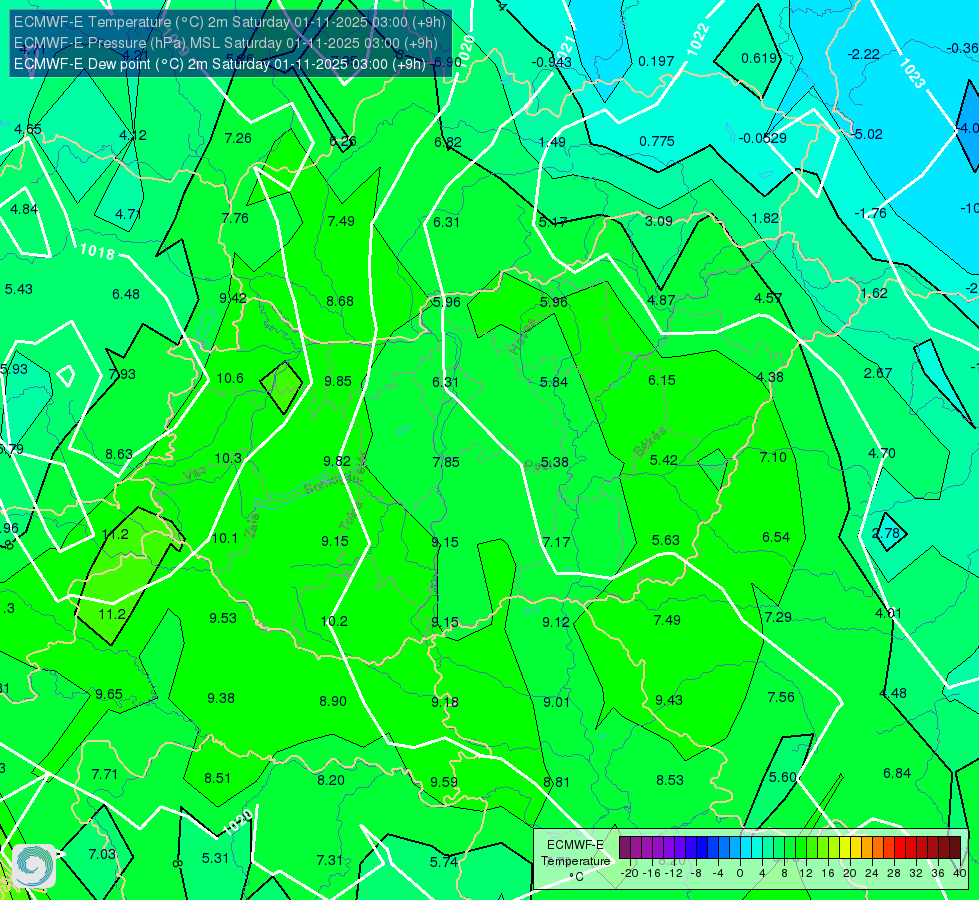
Task: Click the 0.619 temperature value
Action: click(x=759, y=58)
